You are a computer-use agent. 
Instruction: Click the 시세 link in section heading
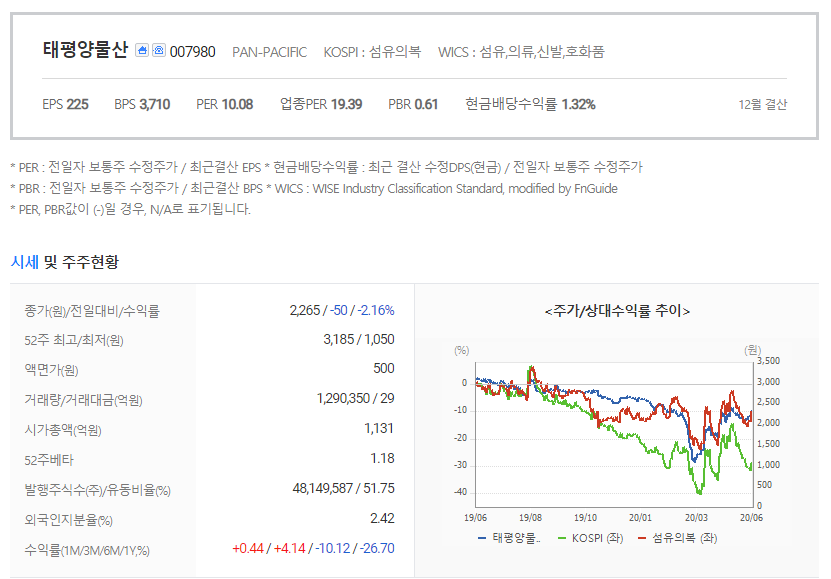click(24, 262)
